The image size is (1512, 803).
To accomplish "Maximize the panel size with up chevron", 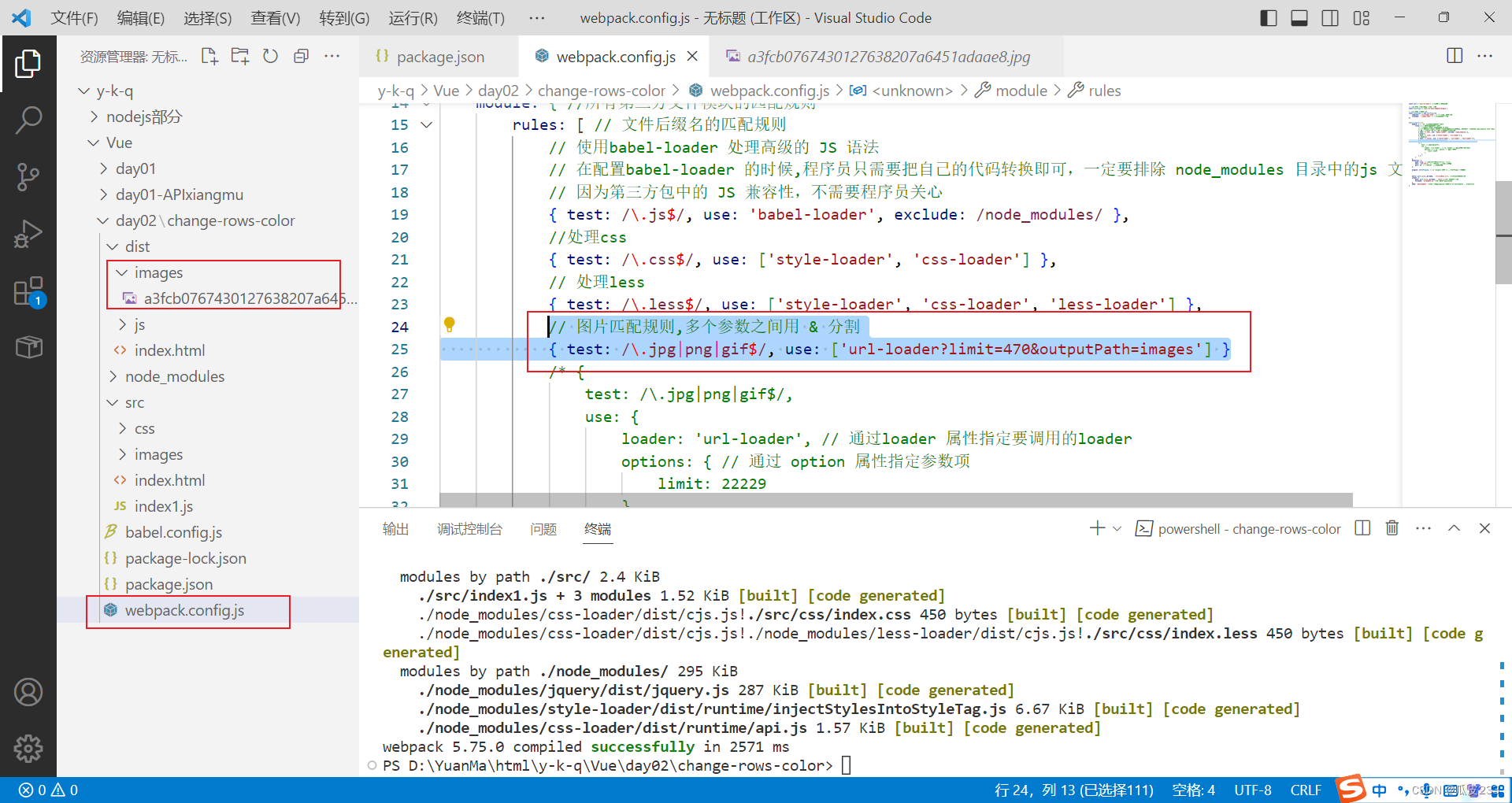I will pos(1454,528).
